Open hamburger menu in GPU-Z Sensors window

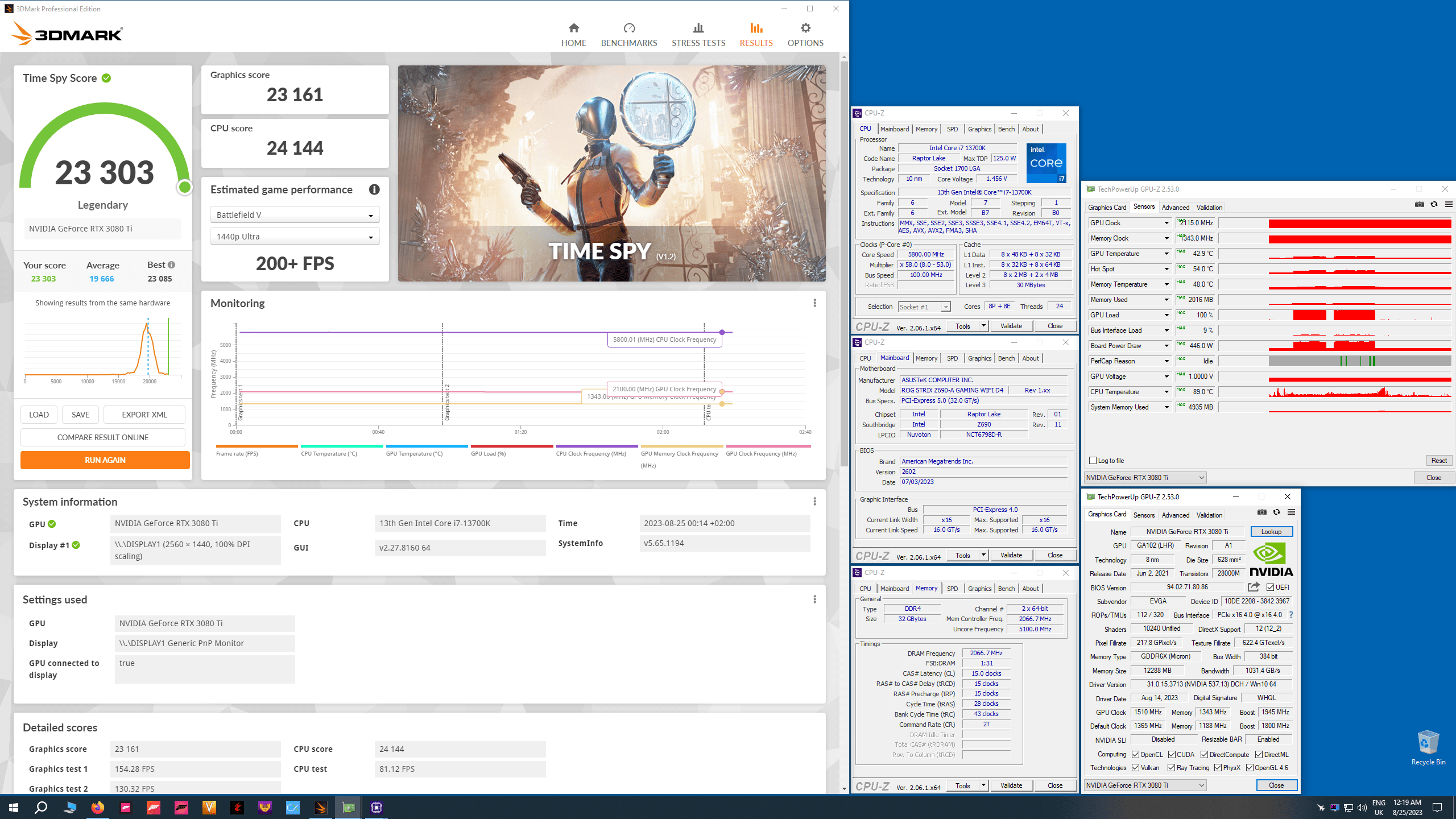pyautogui.click(x=1449, y=204)
